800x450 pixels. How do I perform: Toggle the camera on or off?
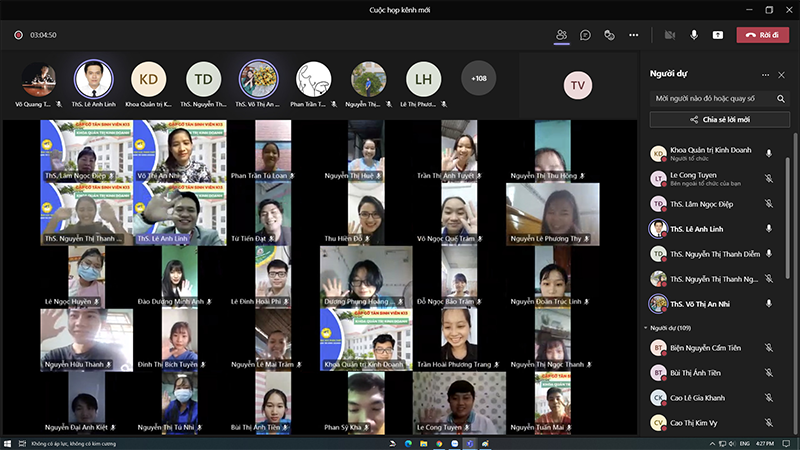tap(669, 34)
